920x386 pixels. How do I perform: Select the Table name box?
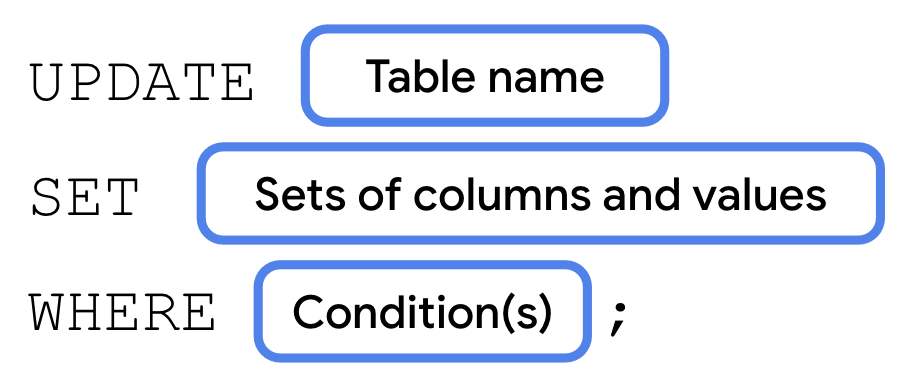coord(485,75)
